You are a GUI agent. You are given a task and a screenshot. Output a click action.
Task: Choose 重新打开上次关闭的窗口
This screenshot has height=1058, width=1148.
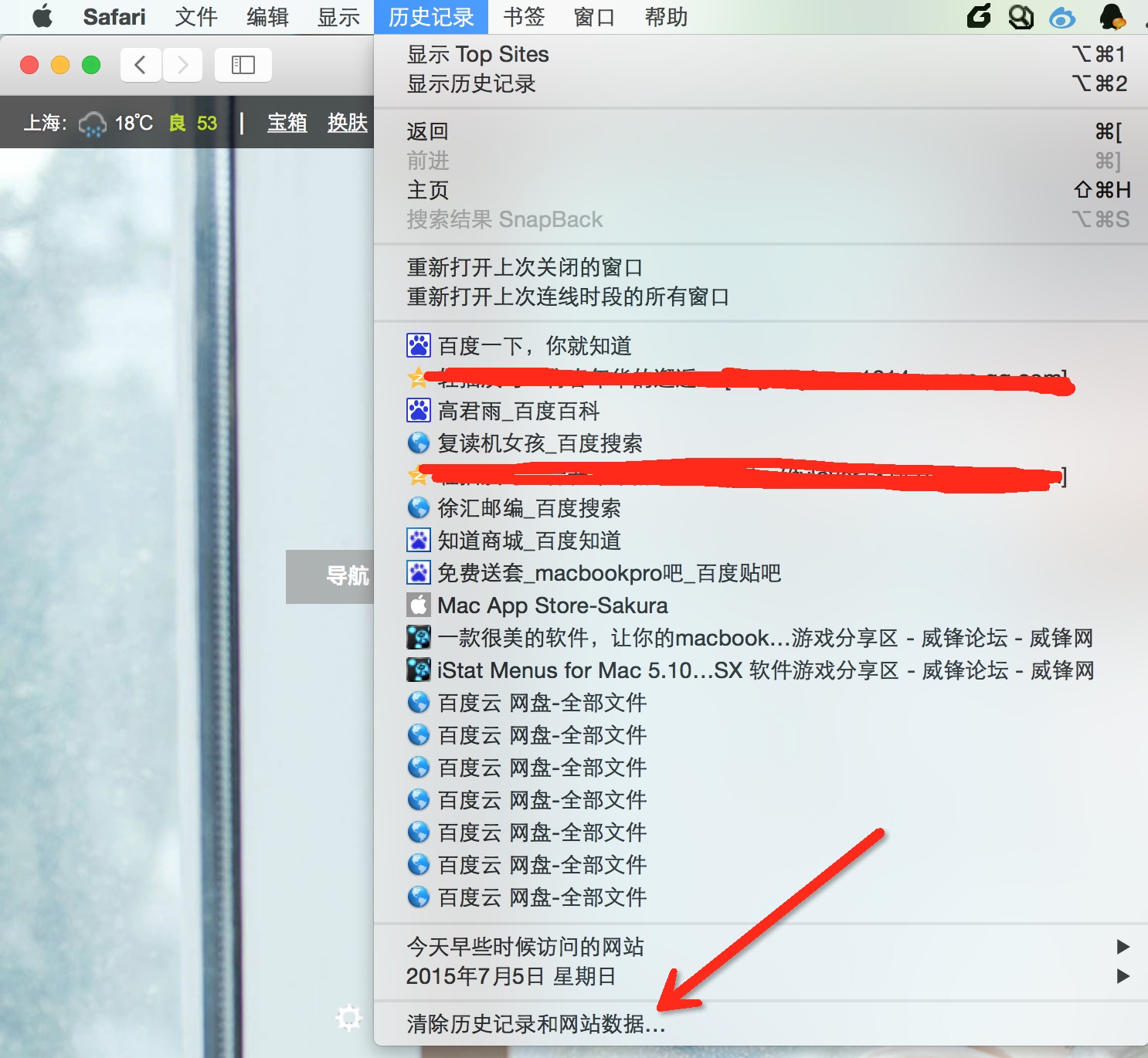tap(761, 267)
